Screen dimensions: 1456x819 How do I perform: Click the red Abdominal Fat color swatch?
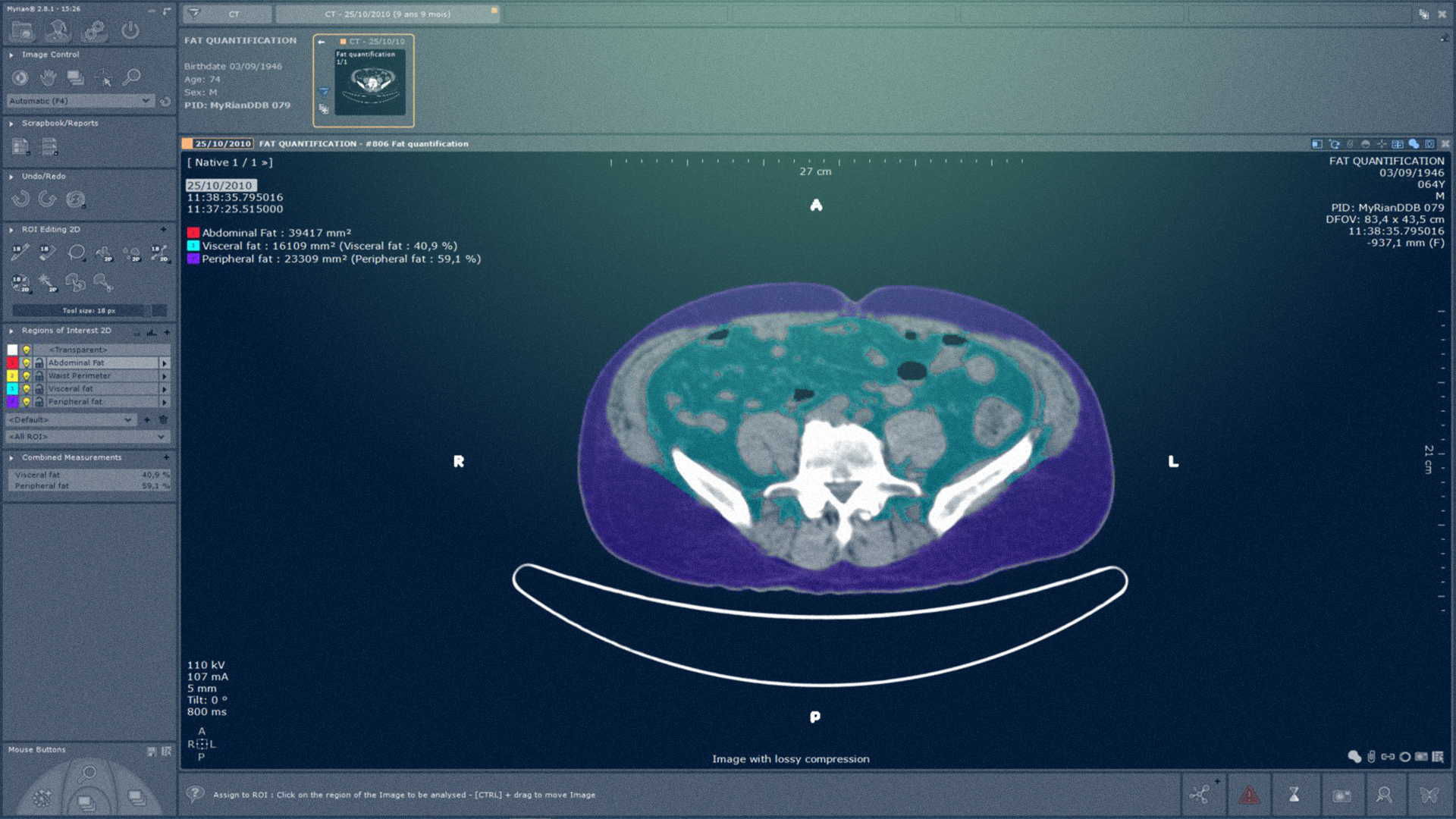12,362
